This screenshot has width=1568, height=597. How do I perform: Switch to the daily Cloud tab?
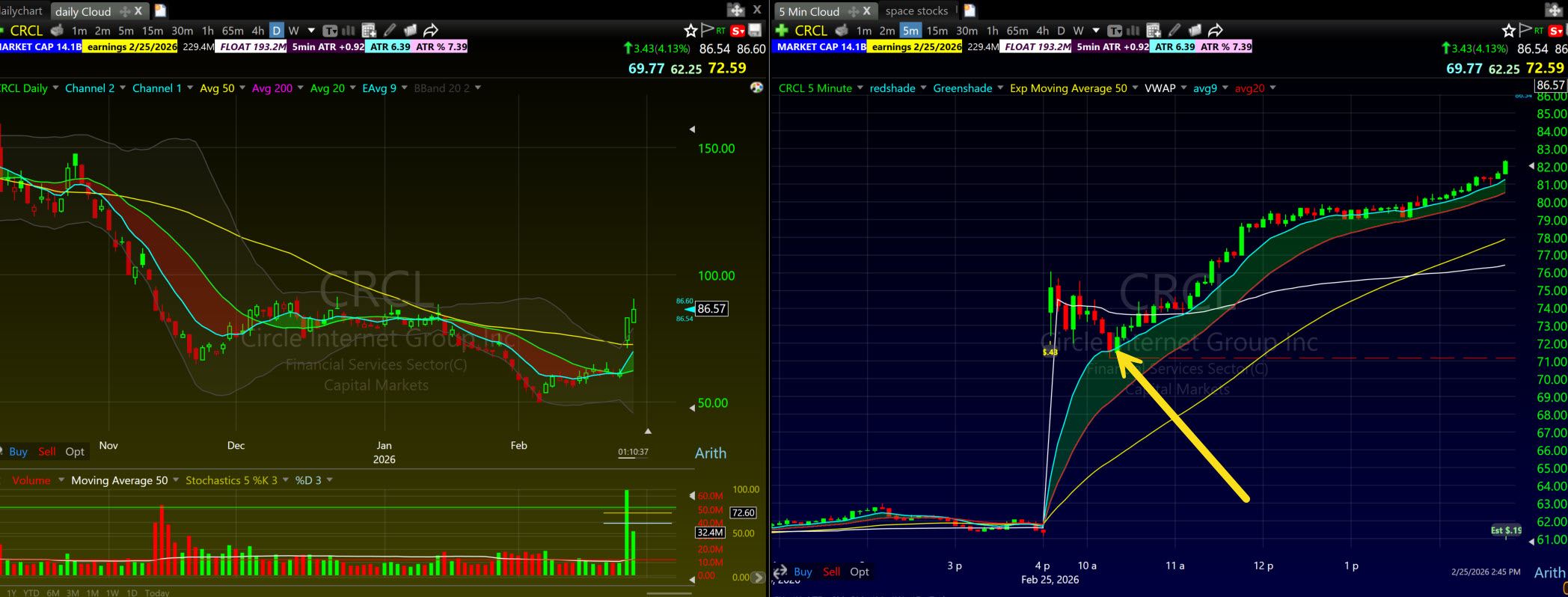click(x=83, y=11)
